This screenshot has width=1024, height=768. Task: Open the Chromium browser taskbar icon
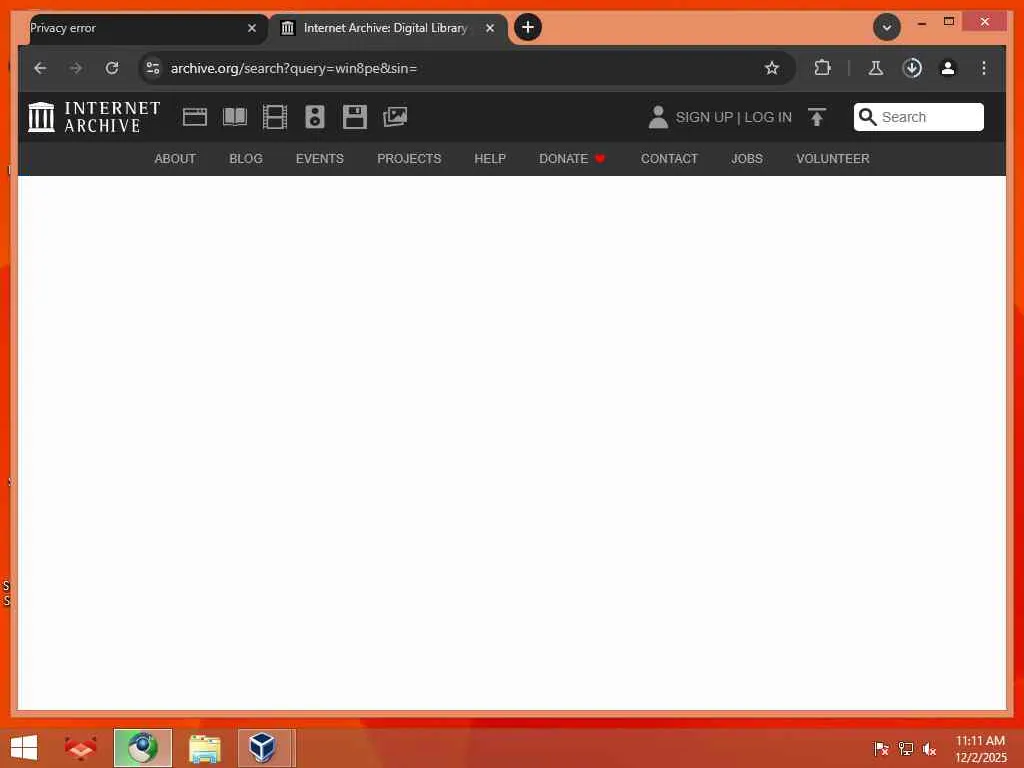(143, 748)
